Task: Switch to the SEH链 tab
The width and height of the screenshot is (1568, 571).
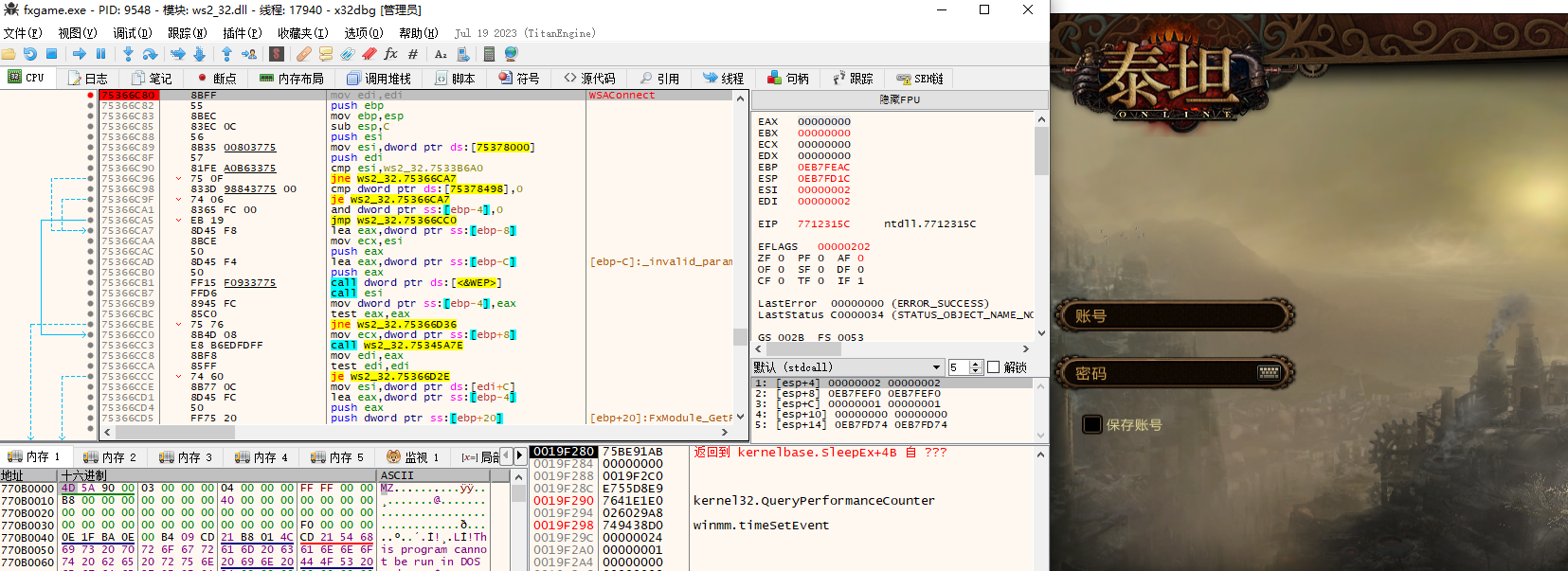Action: 919,78
